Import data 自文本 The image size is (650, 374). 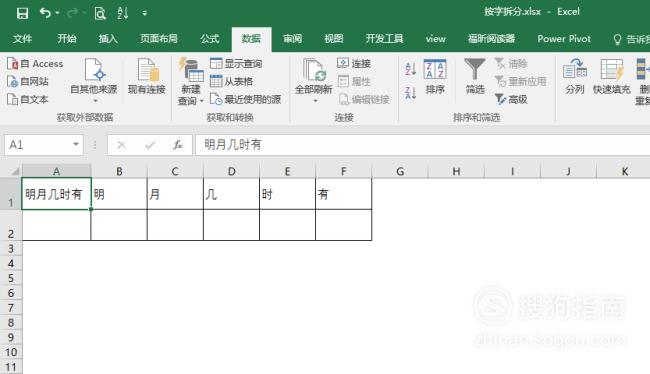coord(28,100)
